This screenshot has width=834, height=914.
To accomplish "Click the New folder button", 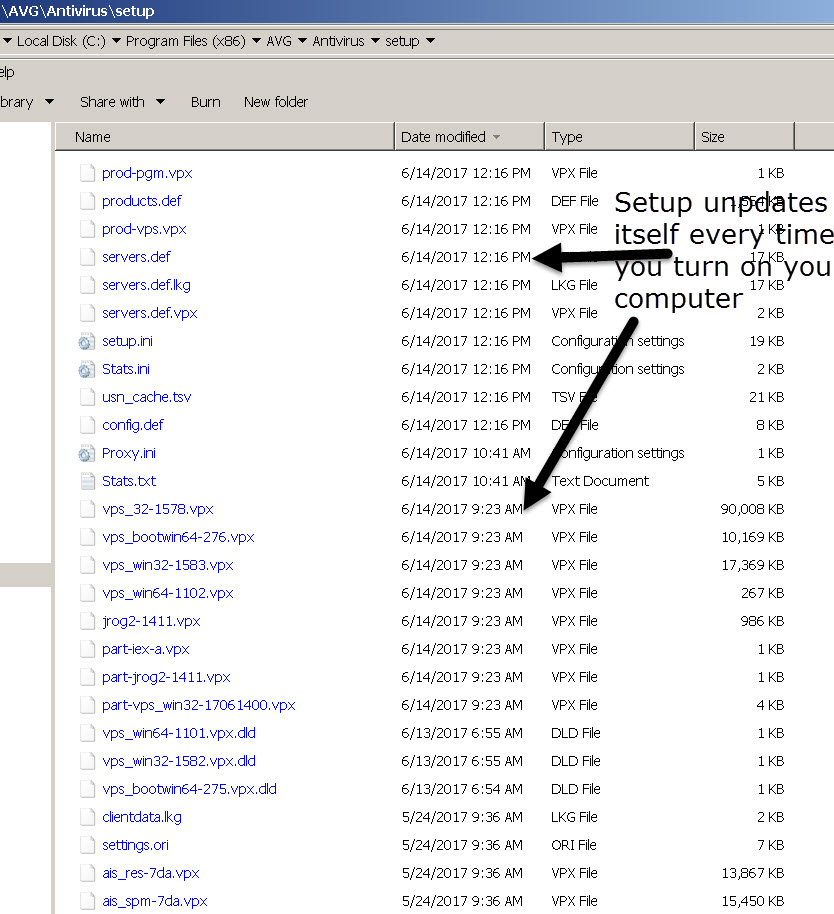I will (x=276, y=102).
